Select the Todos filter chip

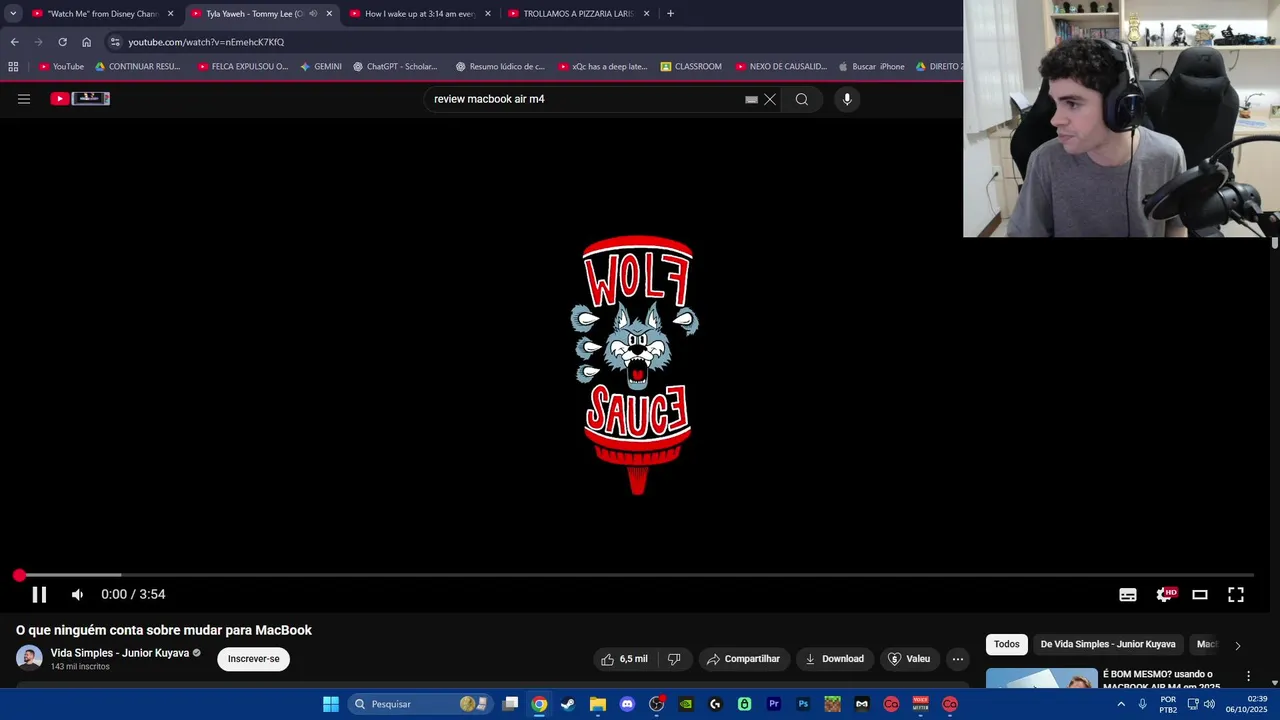(x=1007, y=644)
